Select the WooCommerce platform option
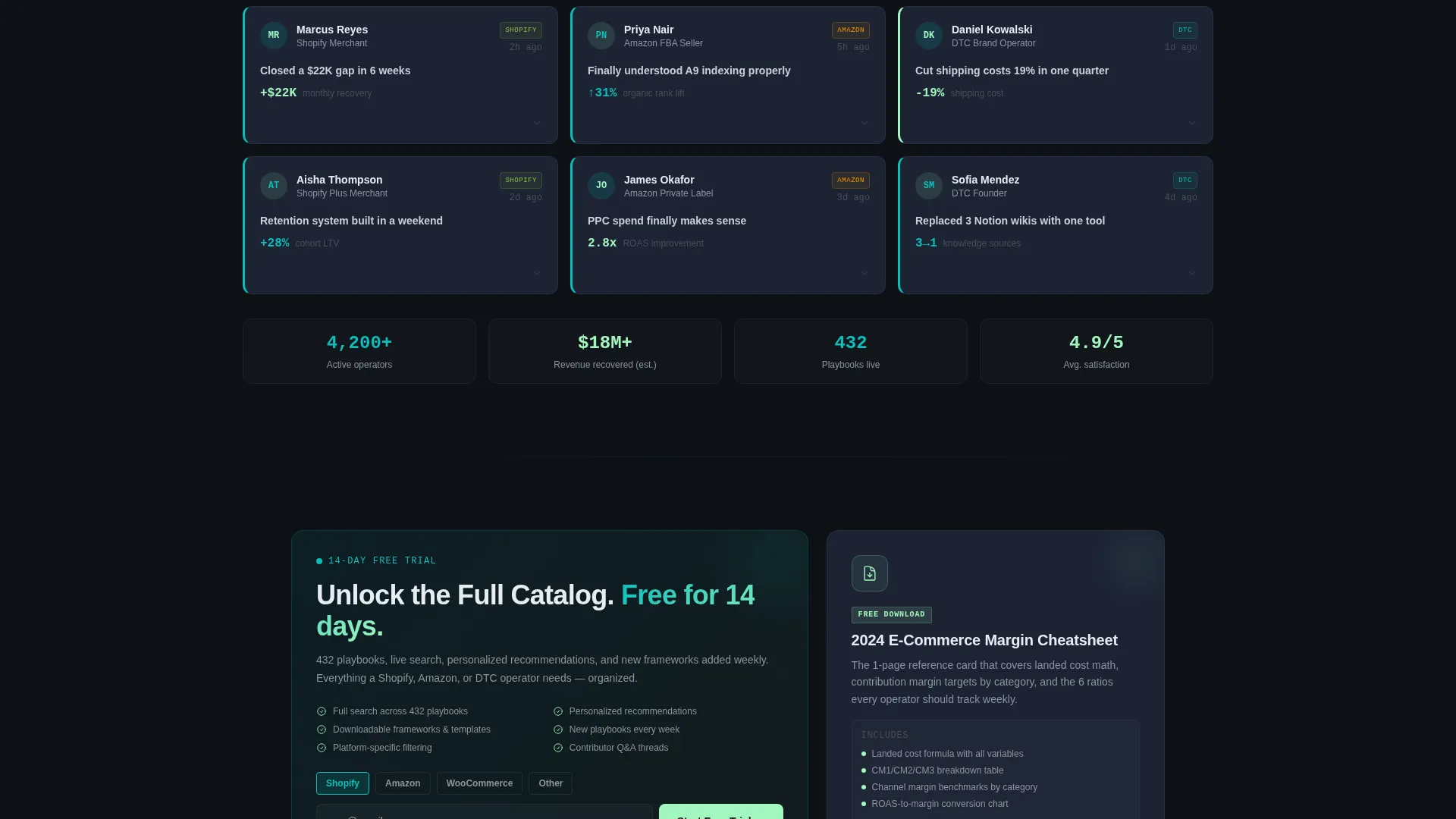 coord(479,783)
